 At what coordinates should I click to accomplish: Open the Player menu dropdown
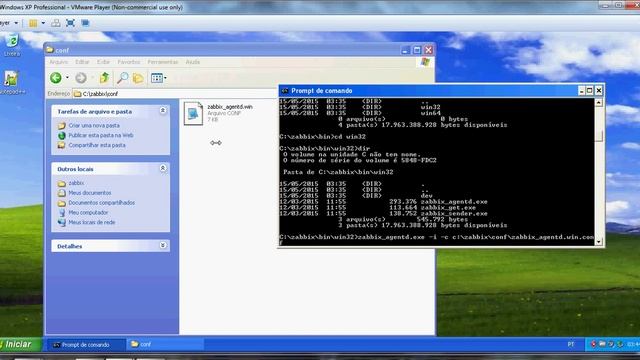[x=8, y=23]
